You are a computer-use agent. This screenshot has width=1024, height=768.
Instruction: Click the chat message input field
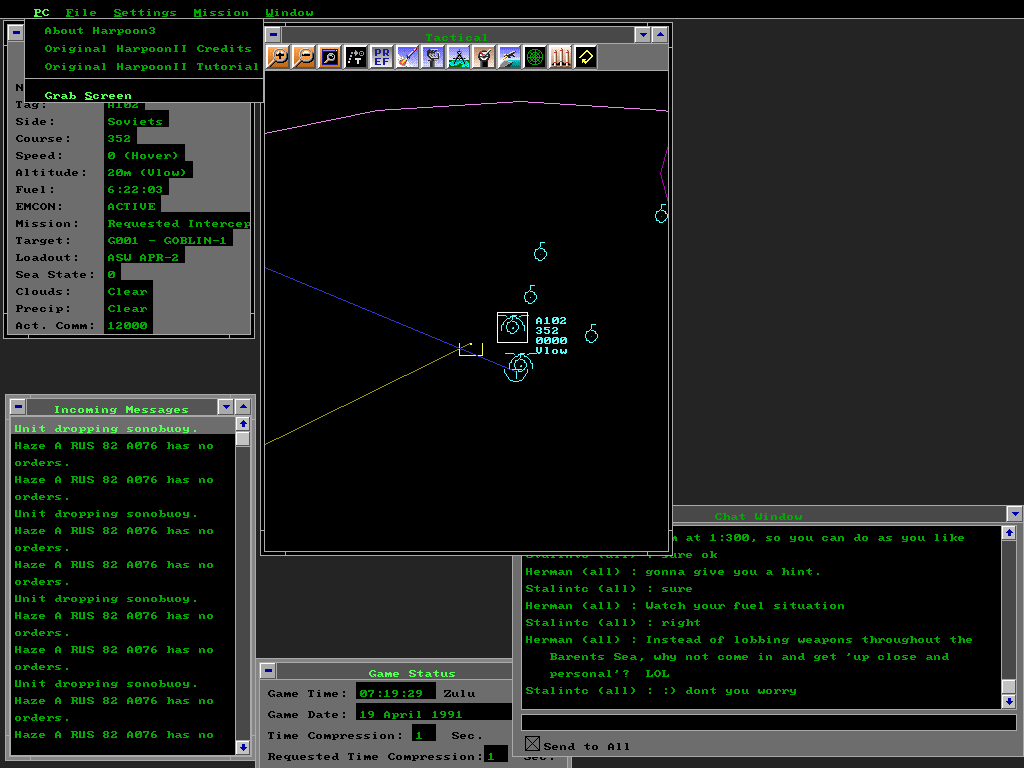click(x=769, y=722)
